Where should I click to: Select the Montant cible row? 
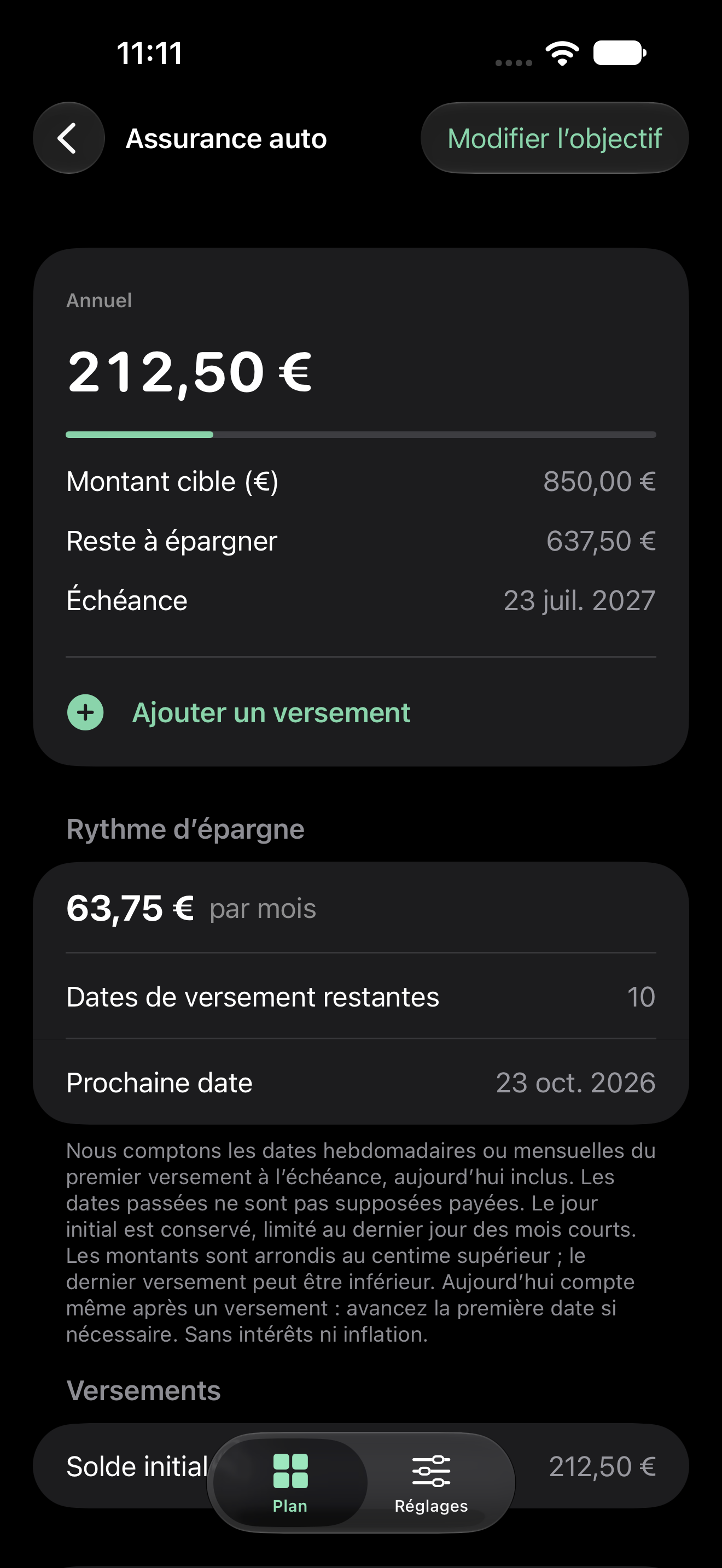click(361, 482)
